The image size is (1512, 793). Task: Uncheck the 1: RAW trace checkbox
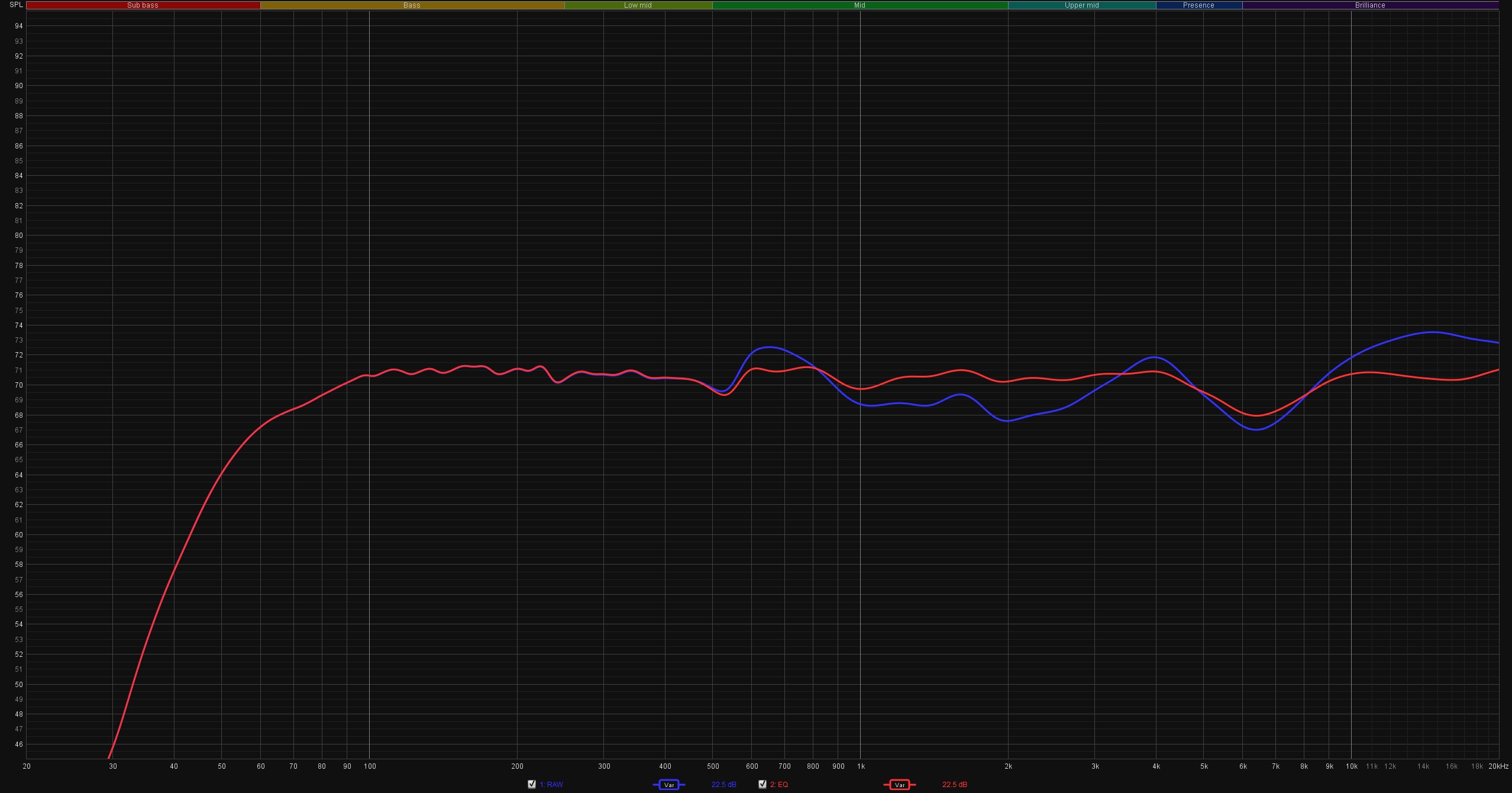pyautogui.click(x=531, y=784)
